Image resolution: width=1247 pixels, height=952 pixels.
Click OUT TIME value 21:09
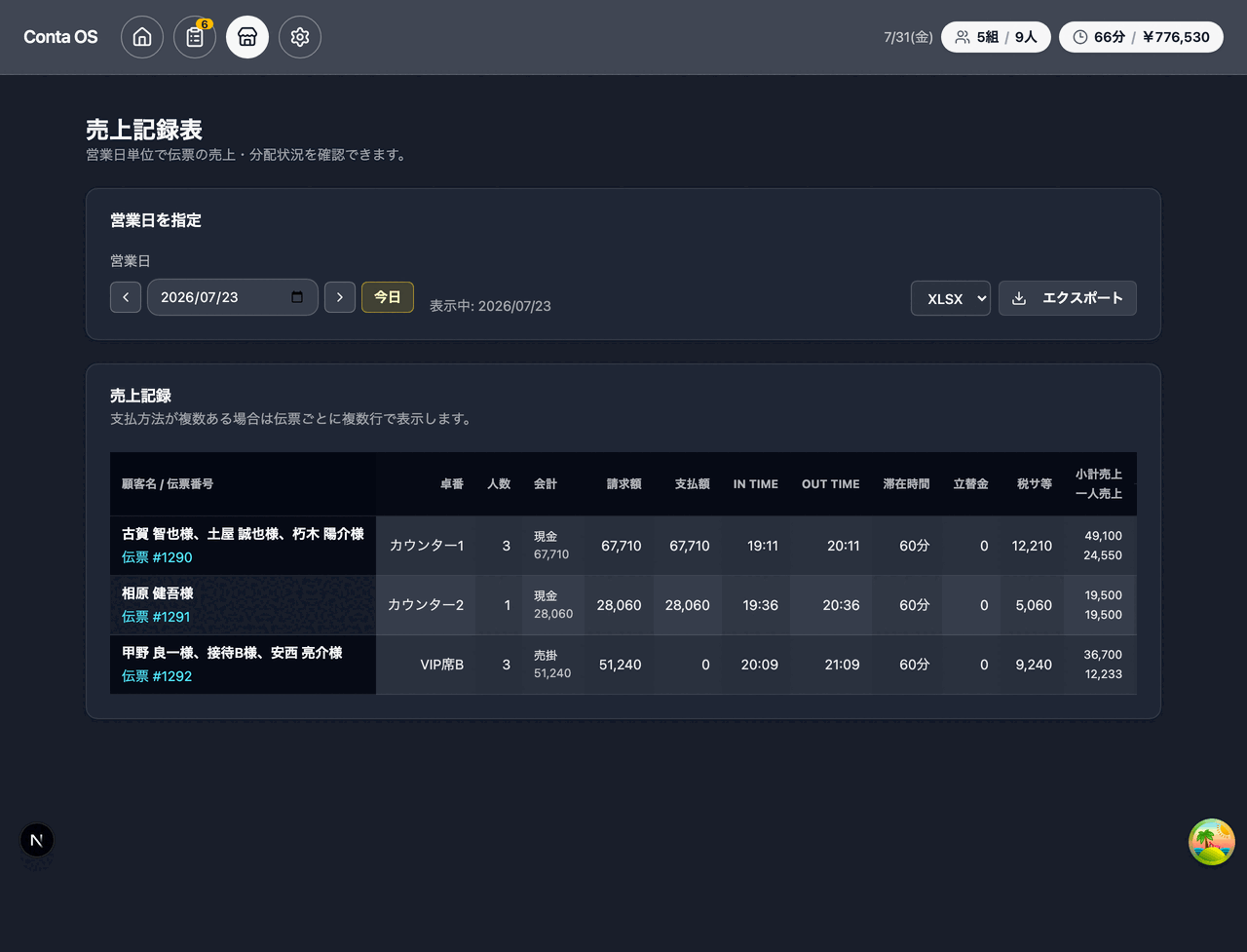[843, 665]
